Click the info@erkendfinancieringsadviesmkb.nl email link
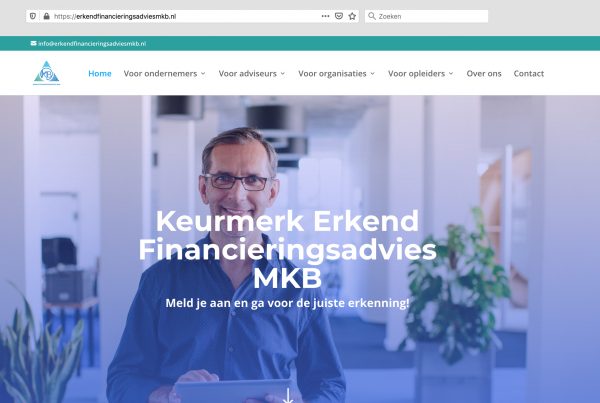 (92, 44)
